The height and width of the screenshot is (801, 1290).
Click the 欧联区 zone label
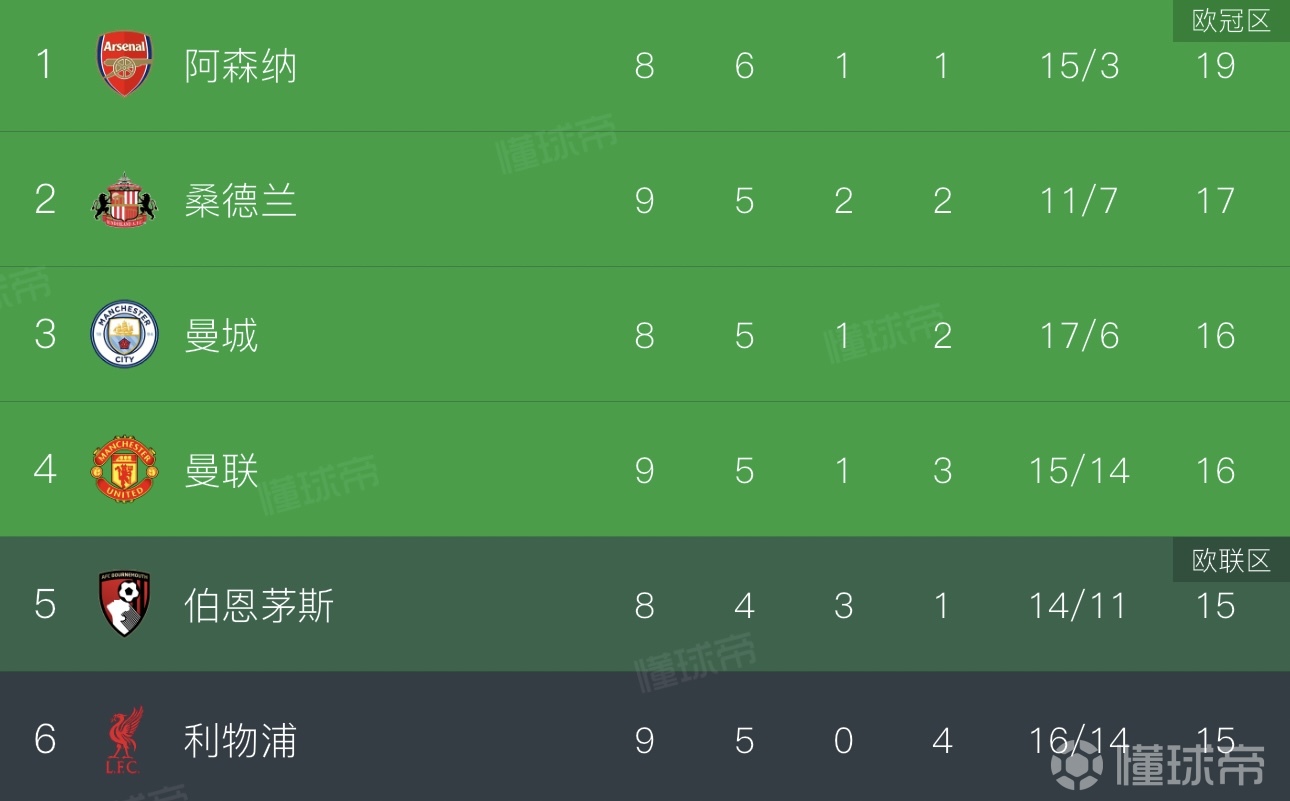tap(1231, 561)
